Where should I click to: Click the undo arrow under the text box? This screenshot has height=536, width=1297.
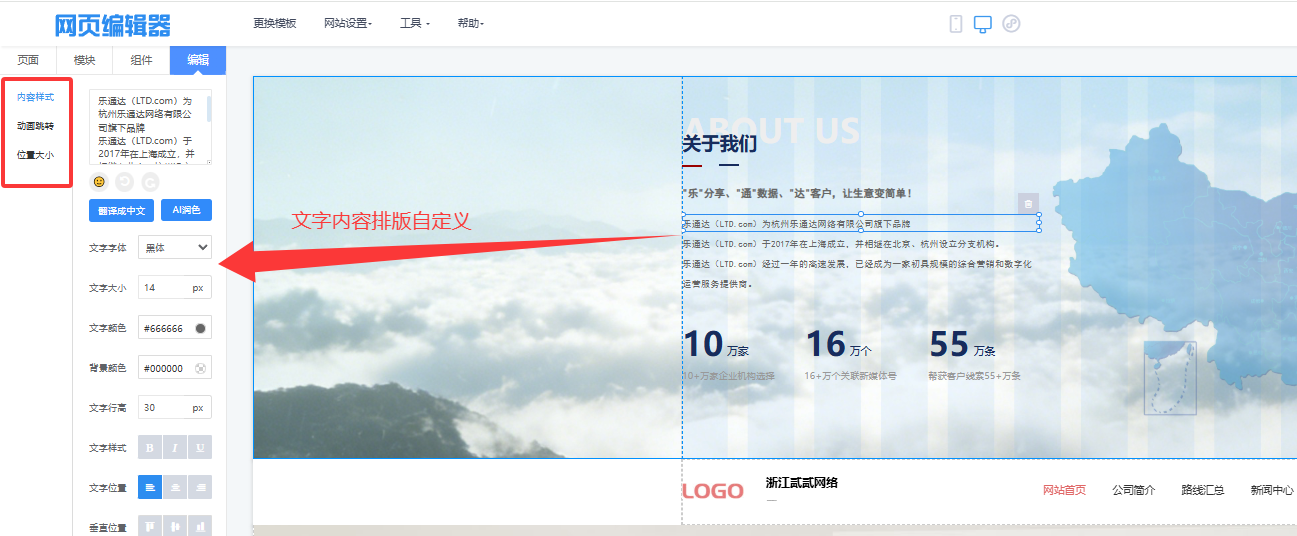pos(125,182)
